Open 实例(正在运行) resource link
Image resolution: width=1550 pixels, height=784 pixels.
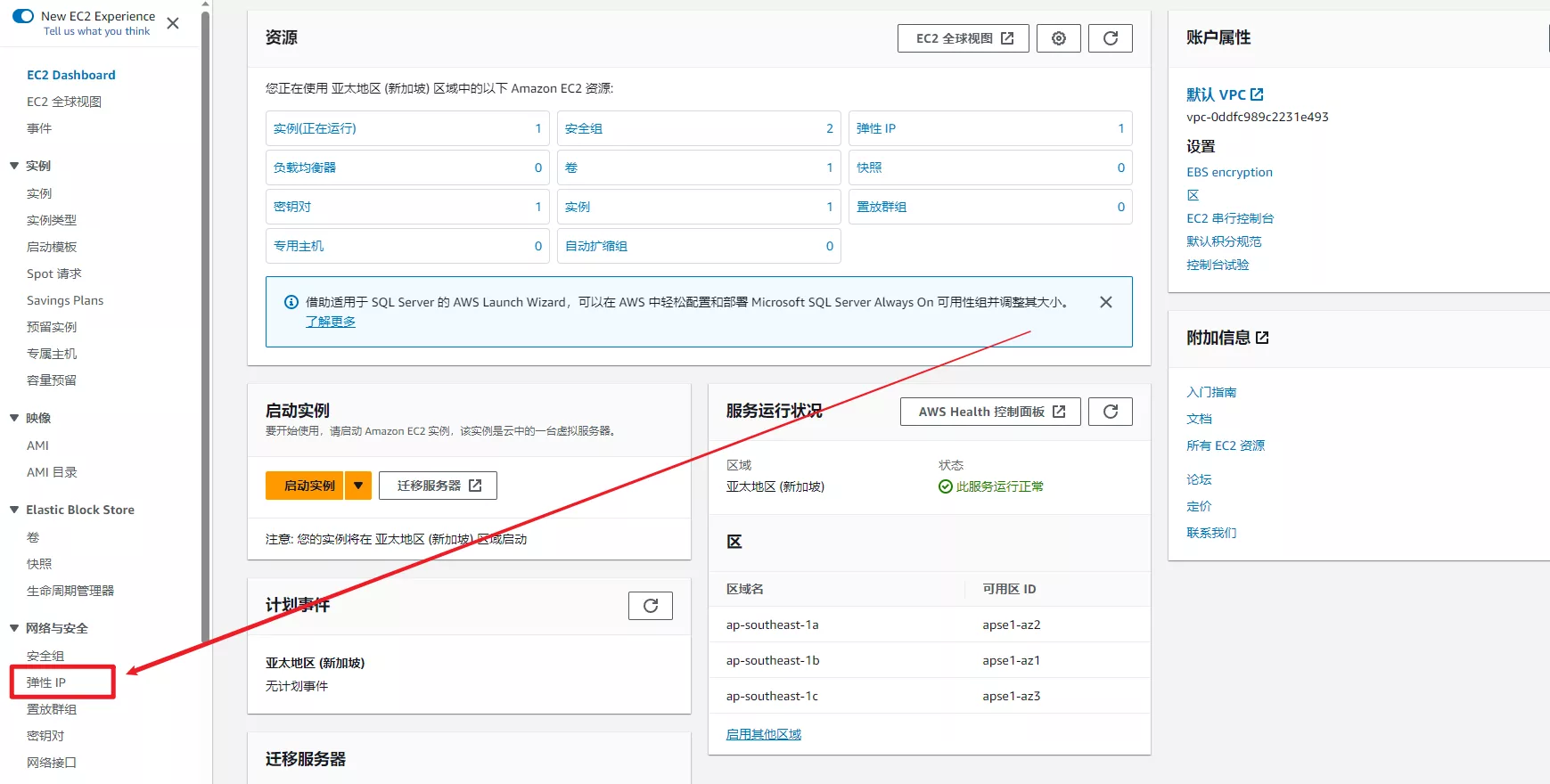coord(315,128)
